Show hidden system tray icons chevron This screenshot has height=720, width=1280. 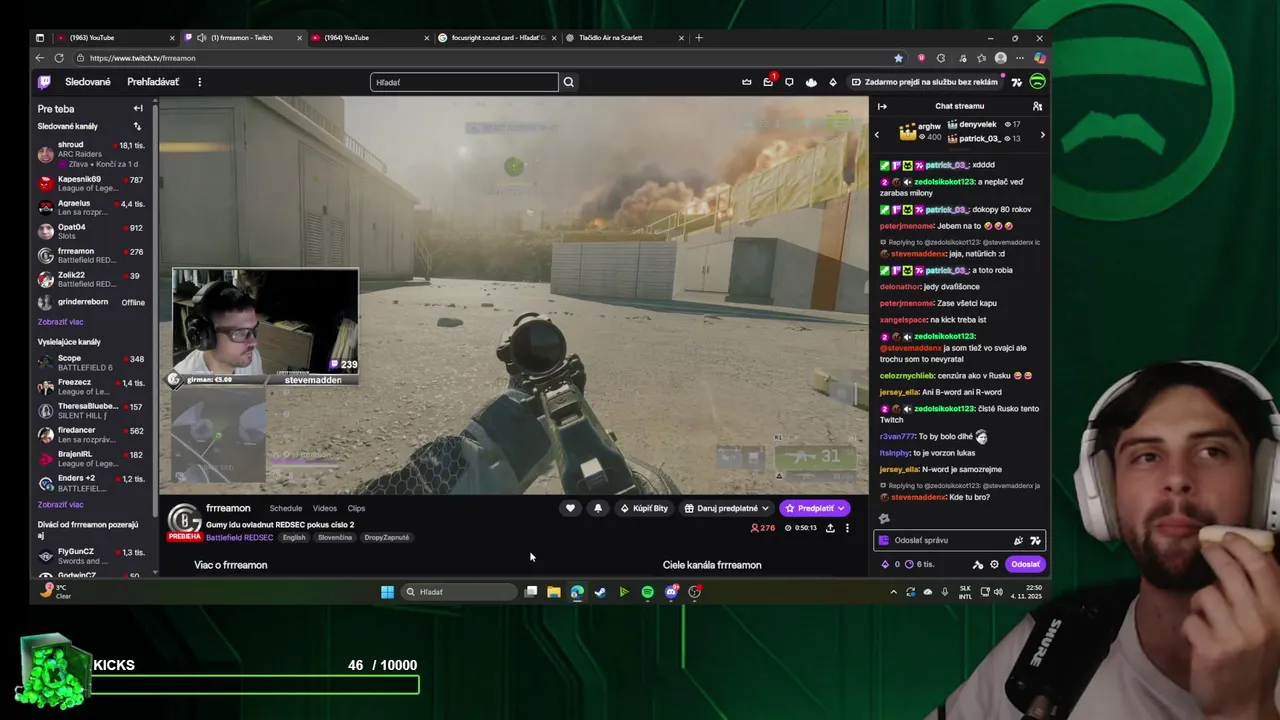pos(893,592)
